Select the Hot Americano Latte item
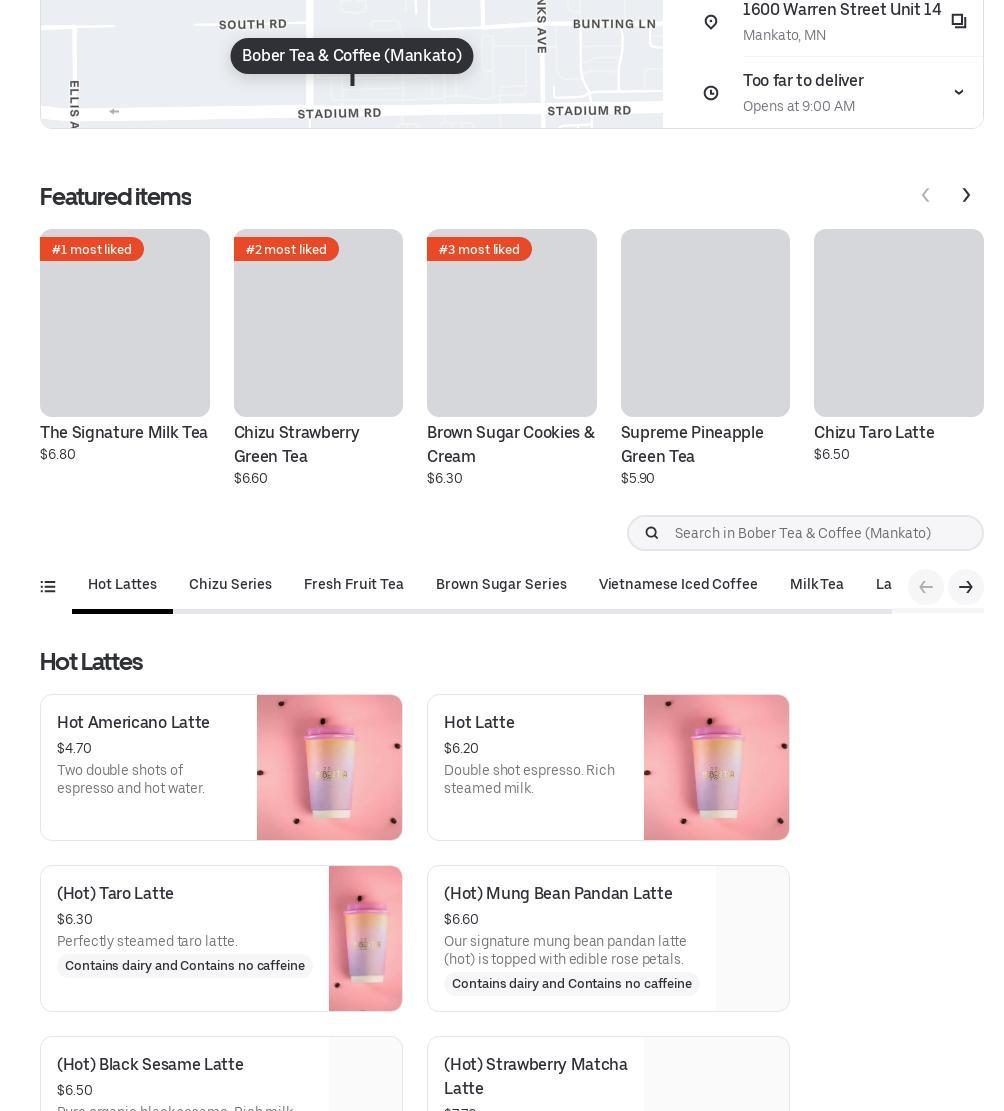Screen dimensions: 1004x1111 [x=221, y=767]
